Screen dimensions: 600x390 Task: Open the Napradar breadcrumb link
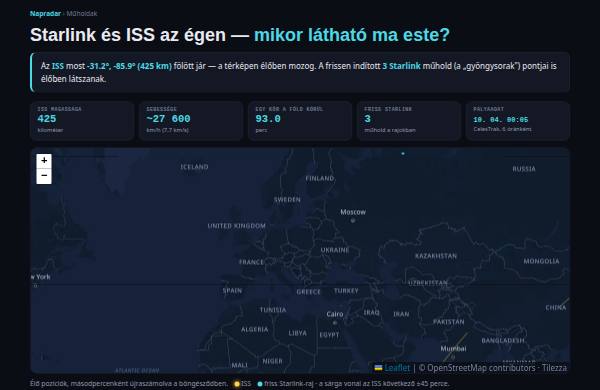(x=45, y=13)
